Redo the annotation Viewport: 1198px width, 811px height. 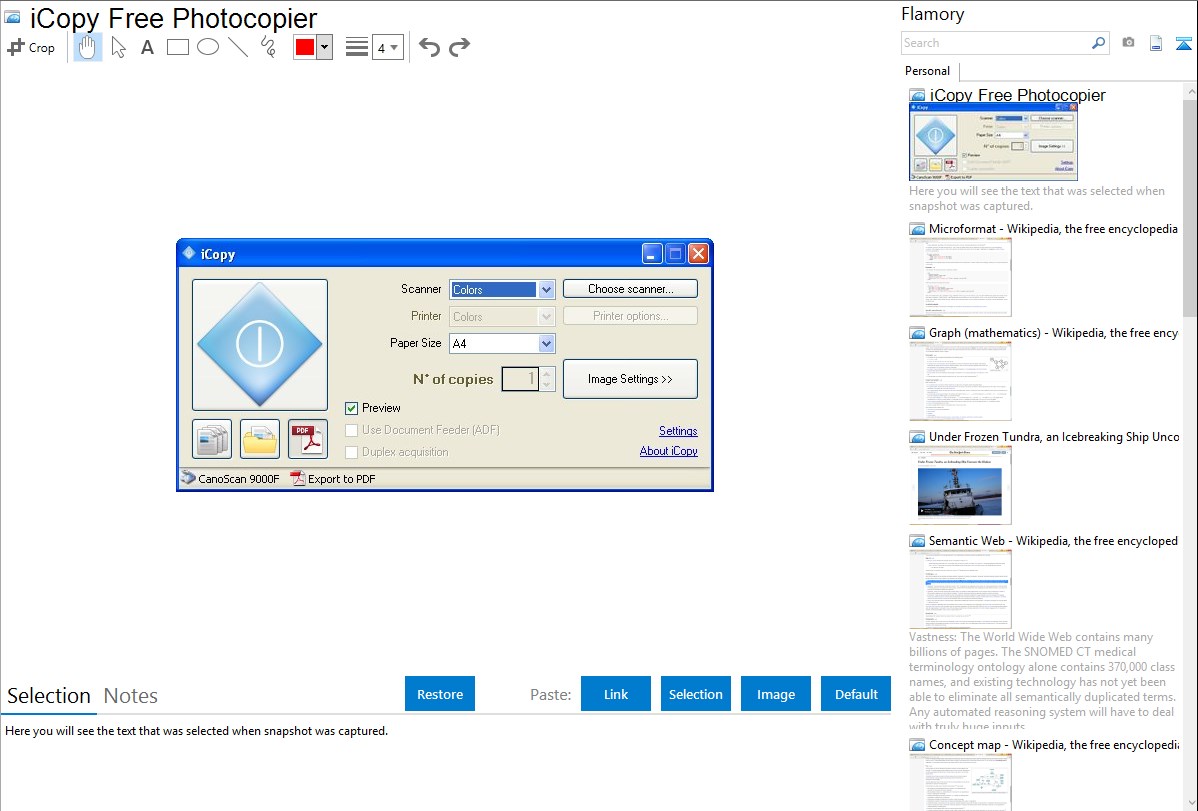pos(459,47)
